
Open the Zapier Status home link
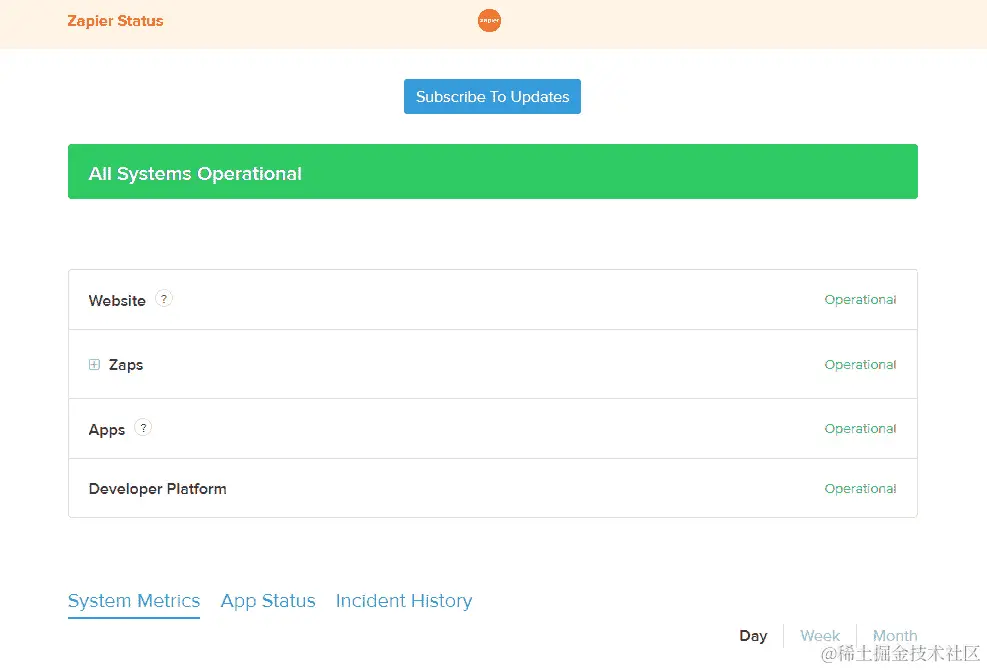[115, 20]
